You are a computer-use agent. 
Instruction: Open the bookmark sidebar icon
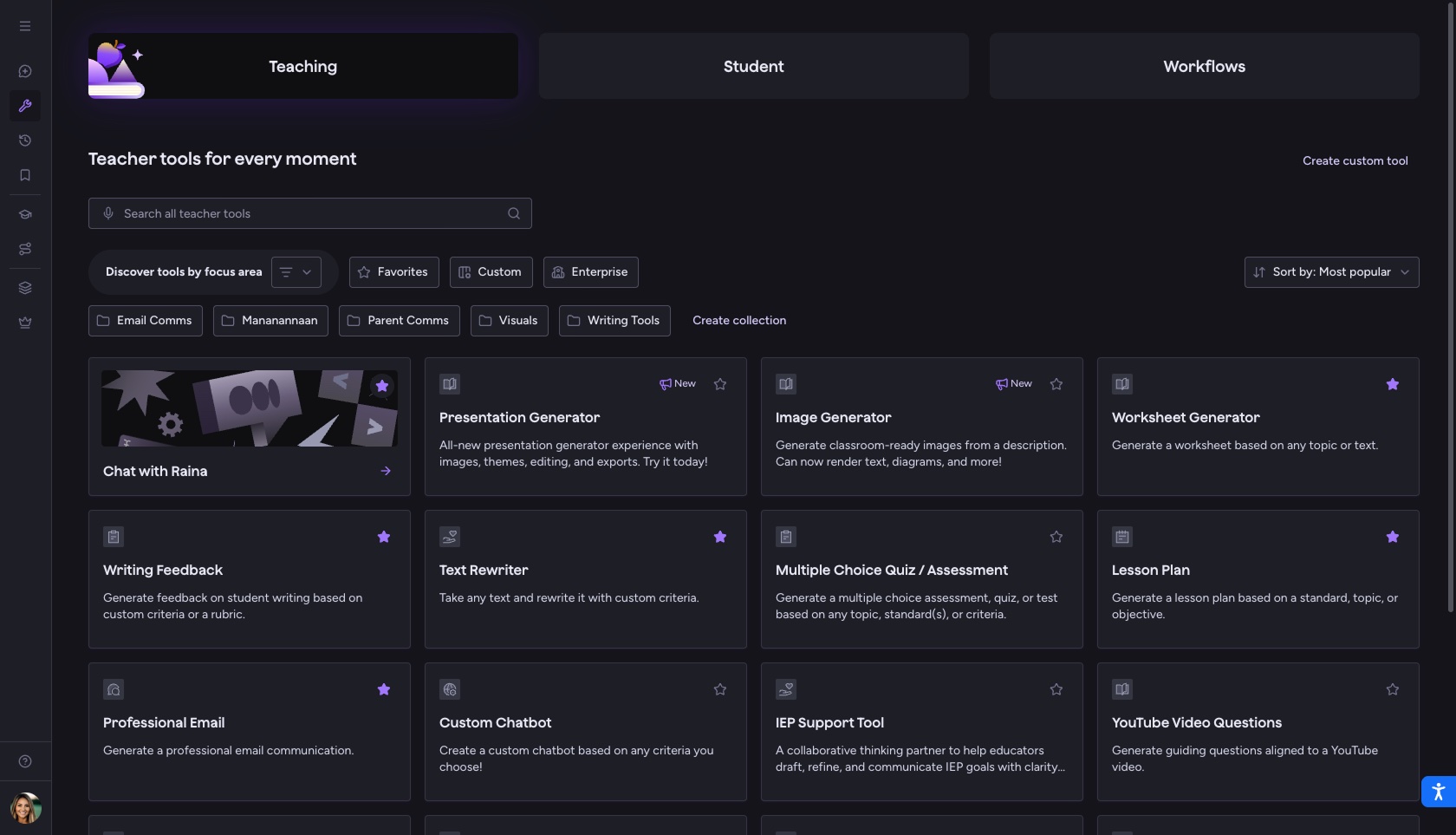[x=25, y=175]
